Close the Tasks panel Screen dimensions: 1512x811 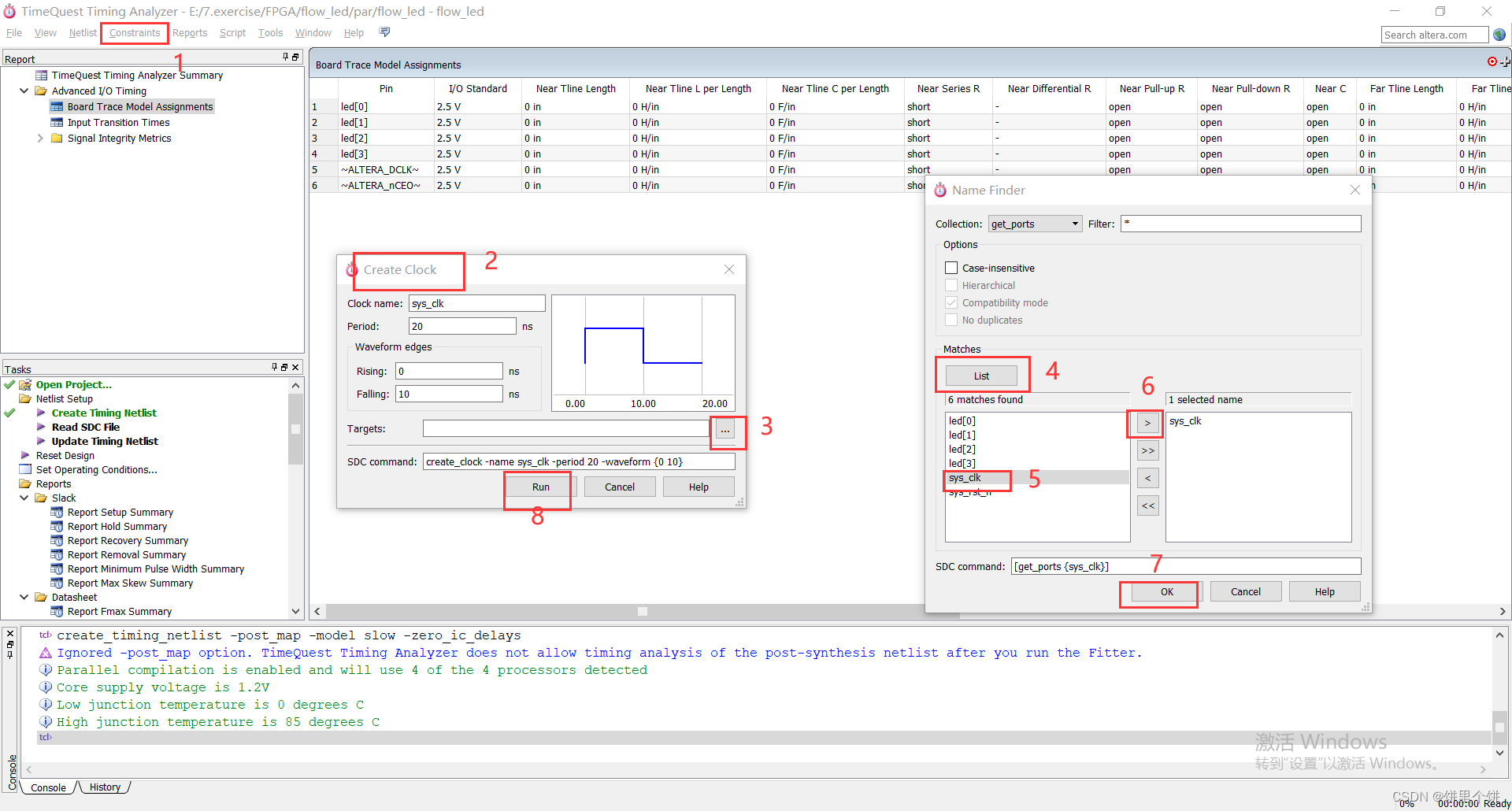click(x=295, y=368)
